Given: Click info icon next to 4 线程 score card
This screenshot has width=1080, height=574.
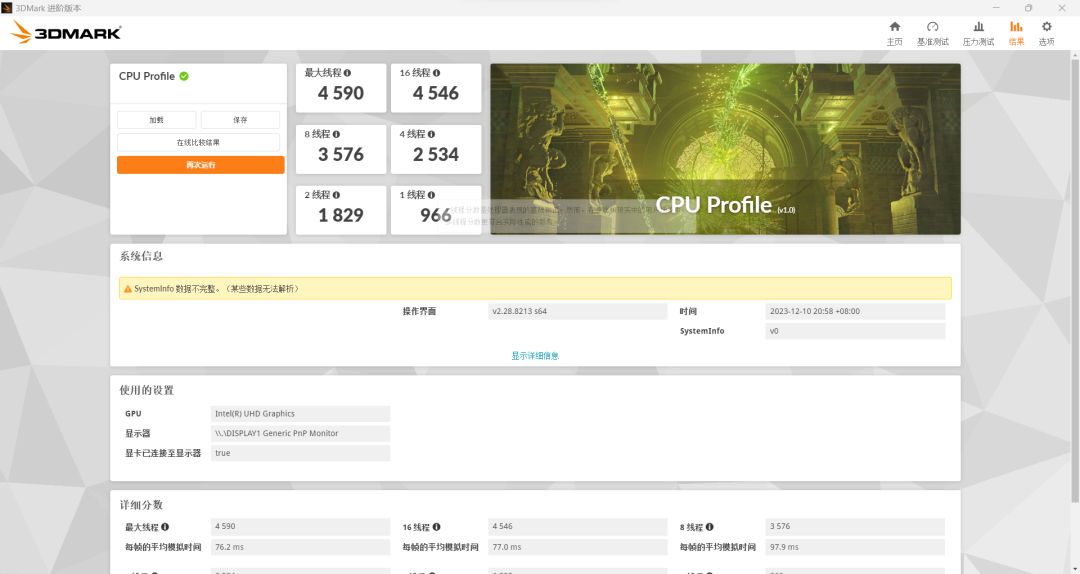Looking at the screenshot, I should 431,134.
